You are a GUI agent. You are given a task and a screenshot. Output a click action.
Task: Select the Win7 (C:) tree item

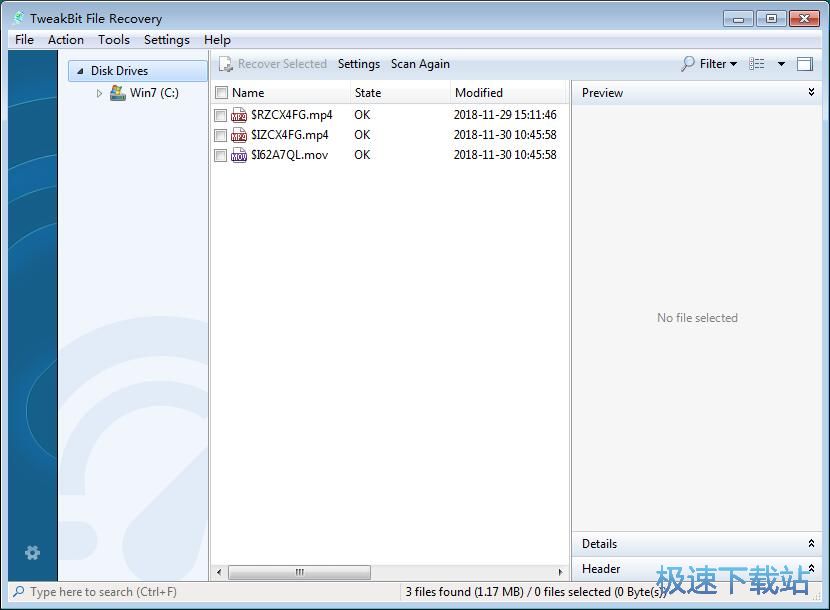[154, 93]
